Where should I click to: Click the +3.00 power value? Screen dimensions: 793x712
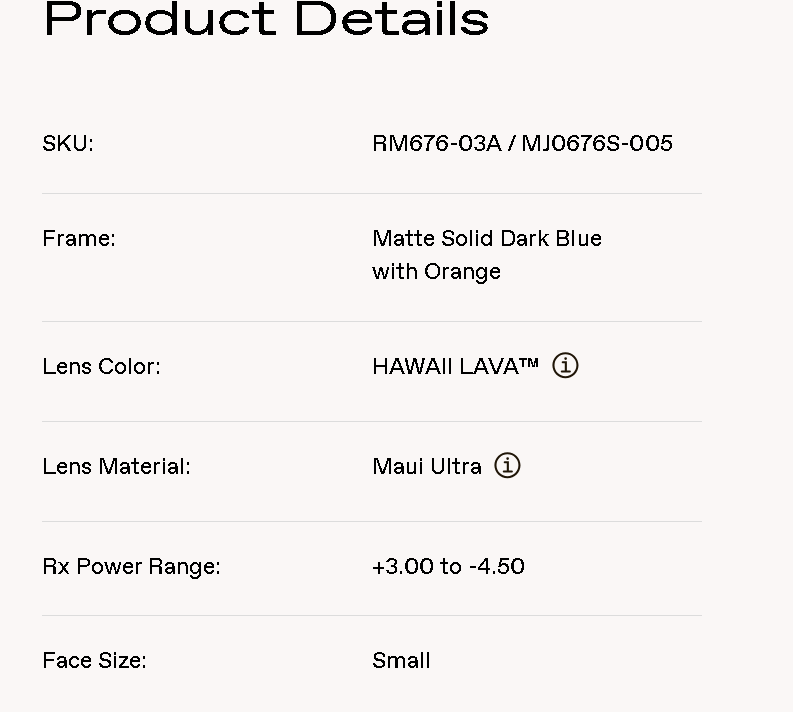click(403, 566)
